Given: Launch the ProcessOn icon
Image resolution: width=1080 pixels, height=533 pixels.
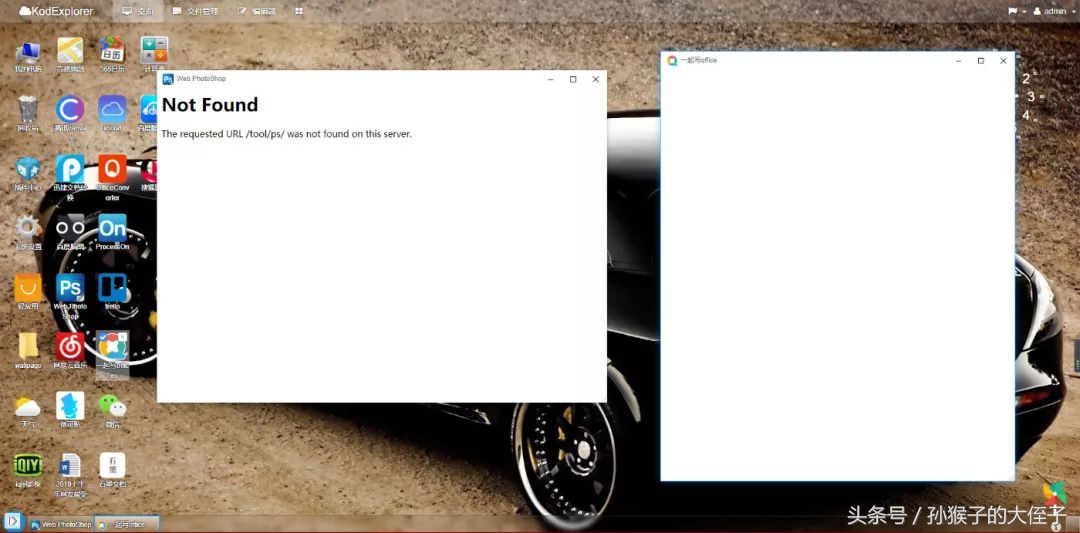Looking at the screenshot, I should [112, 228].
